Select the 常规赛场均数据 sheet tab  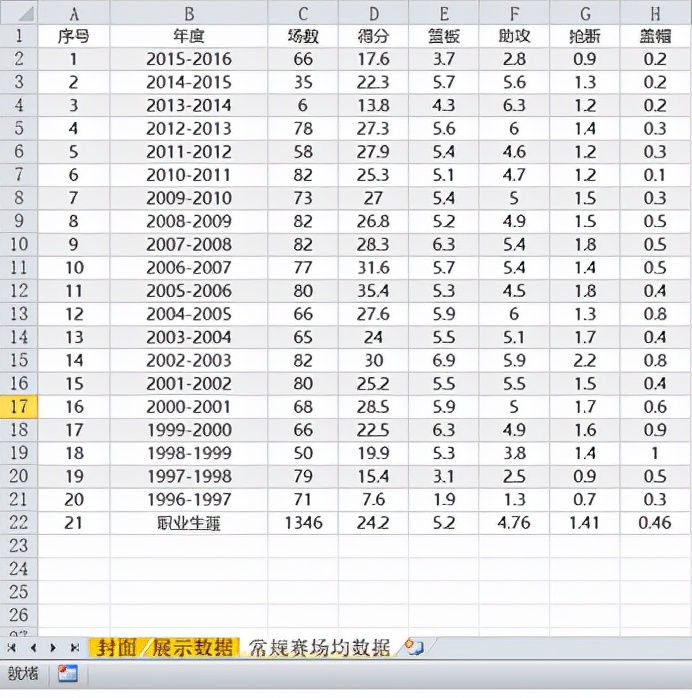tap(319, 648)
